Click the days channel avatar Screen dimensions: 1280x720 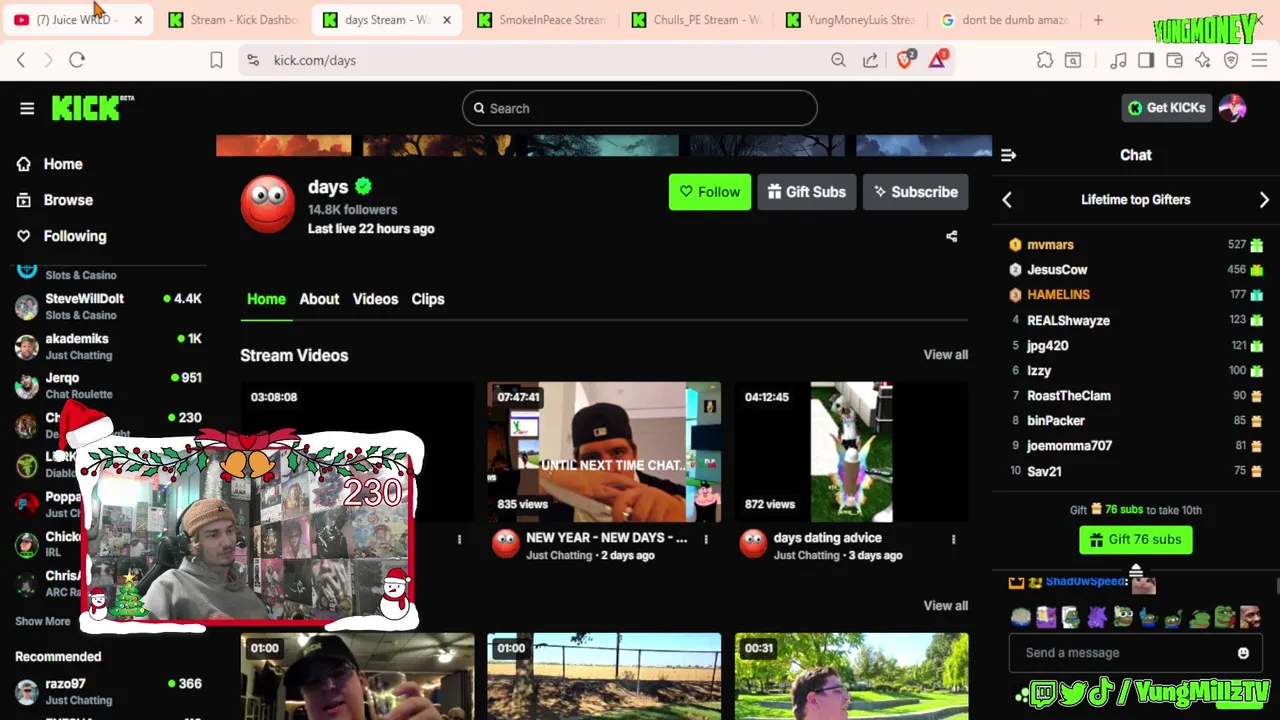267,203
